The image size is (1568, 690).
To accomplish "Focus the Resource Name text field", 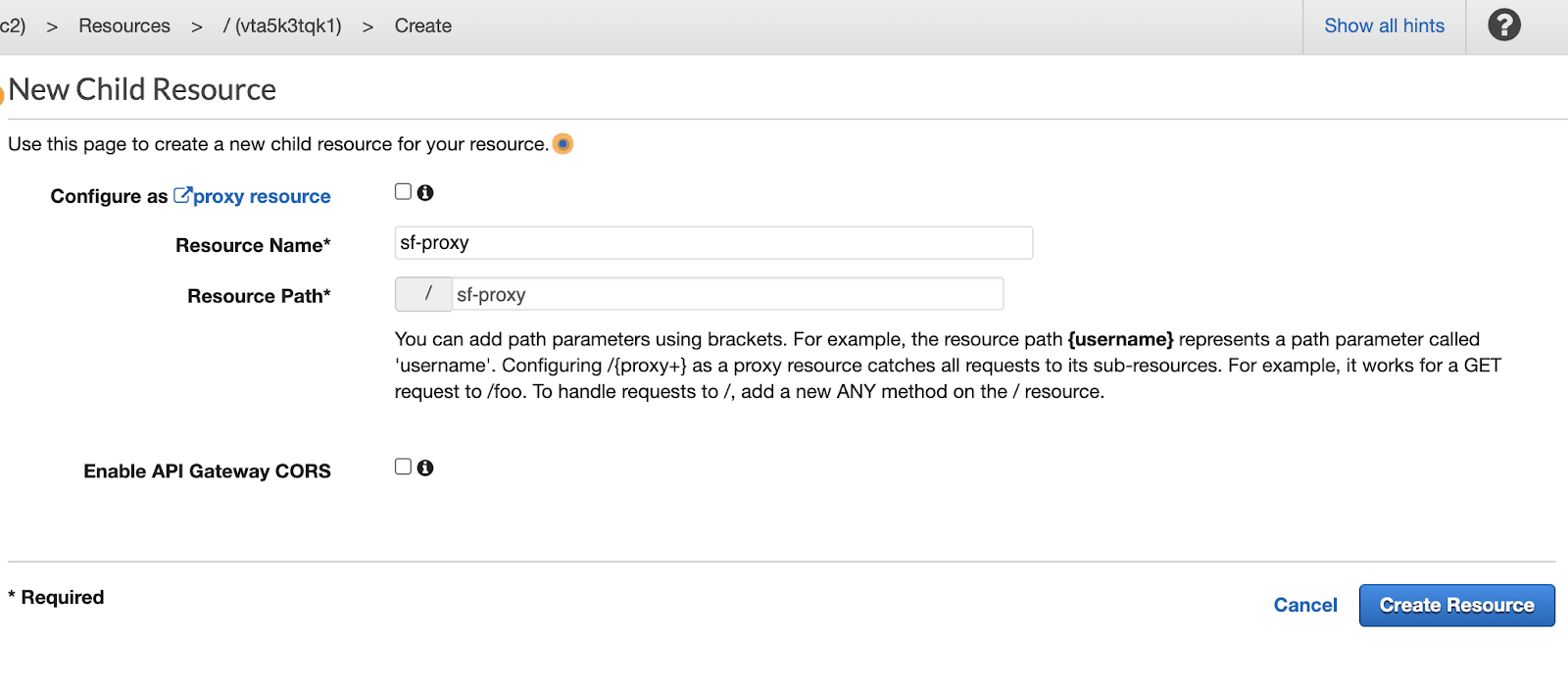I will coord(713,243).
